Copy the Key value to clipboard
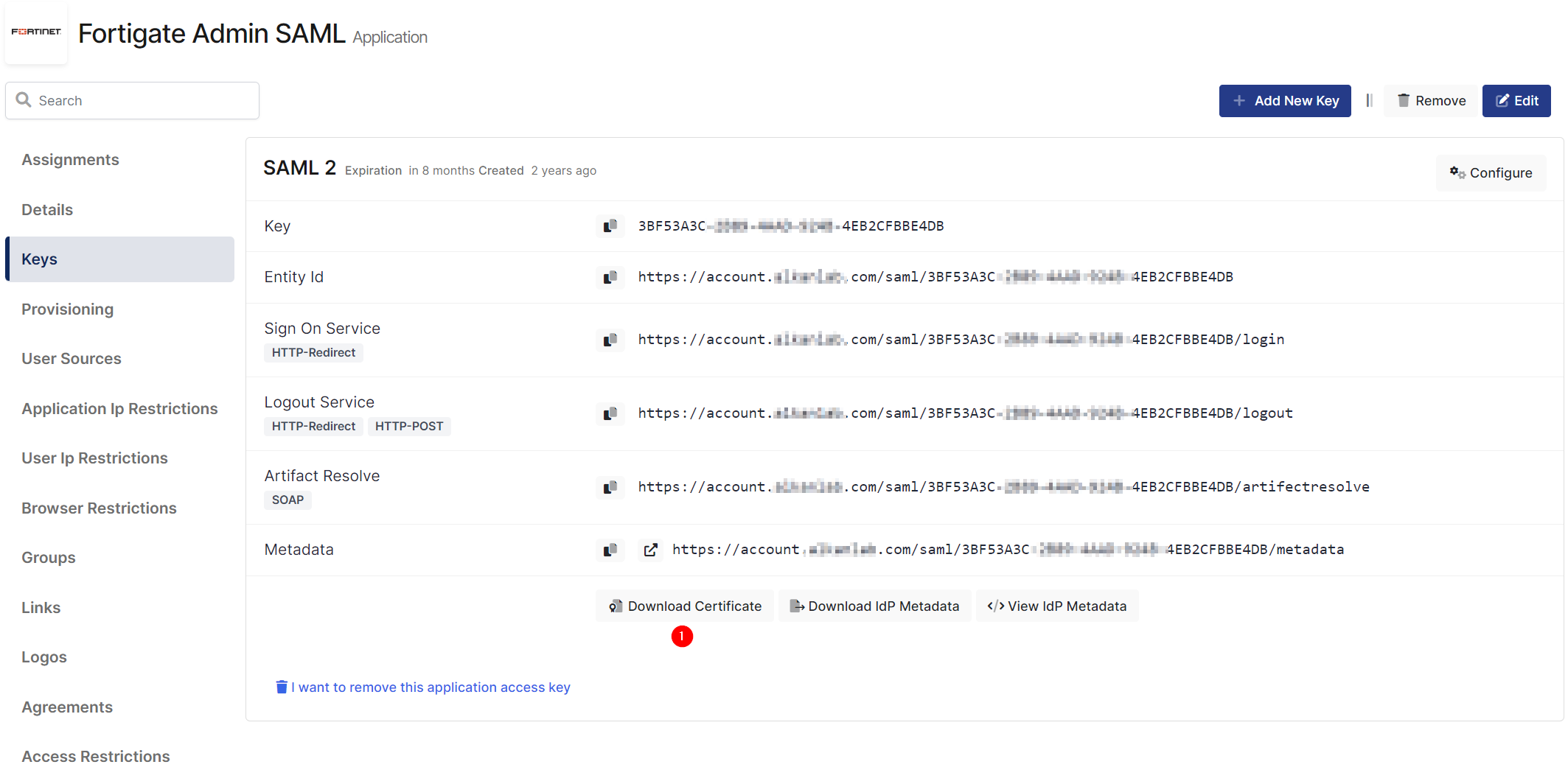 pyautogui.click(x=610, y=226)
